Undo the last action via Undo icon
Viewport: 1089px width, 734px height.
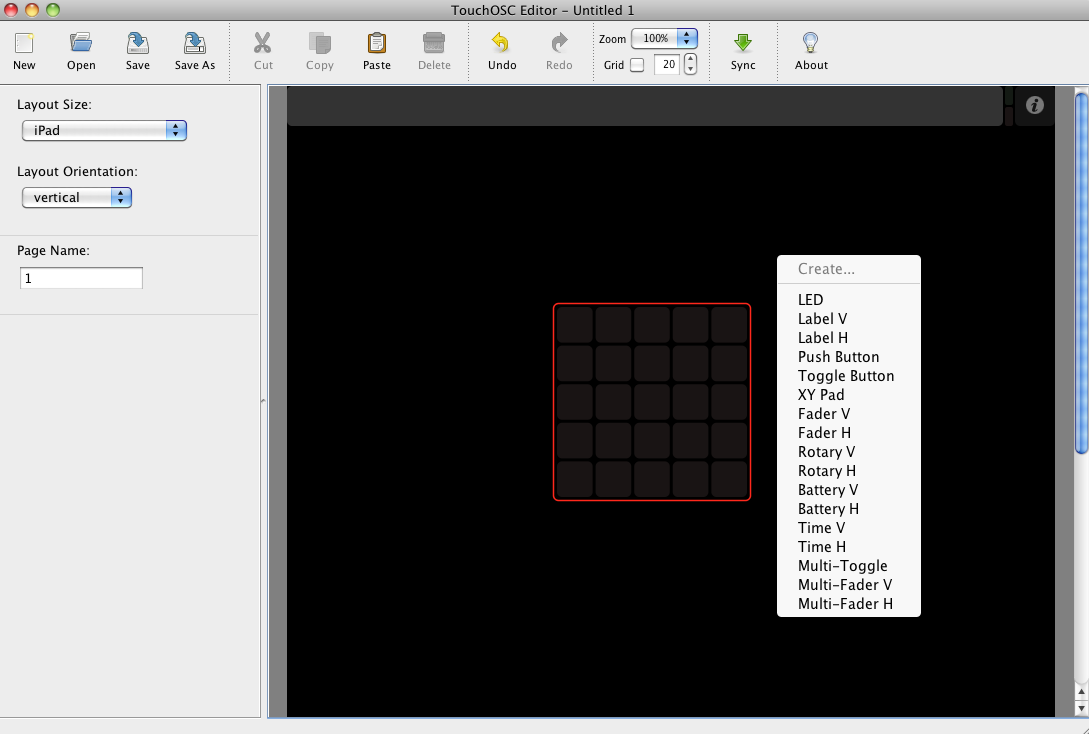pos(502,43)
